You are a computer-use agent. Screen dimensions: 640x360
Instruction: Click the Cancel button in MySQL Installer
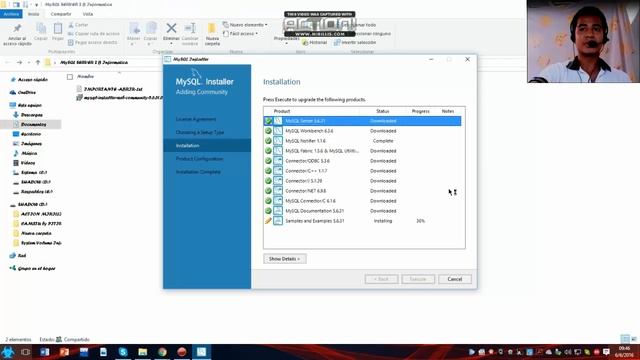[454, 279]
